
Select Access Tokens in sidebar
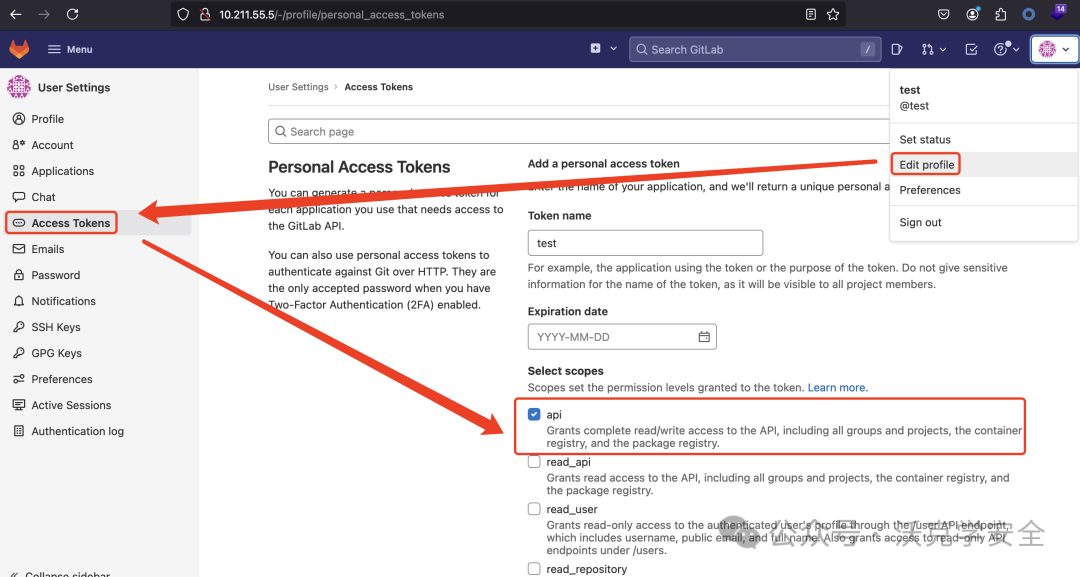tap(70, 223)
